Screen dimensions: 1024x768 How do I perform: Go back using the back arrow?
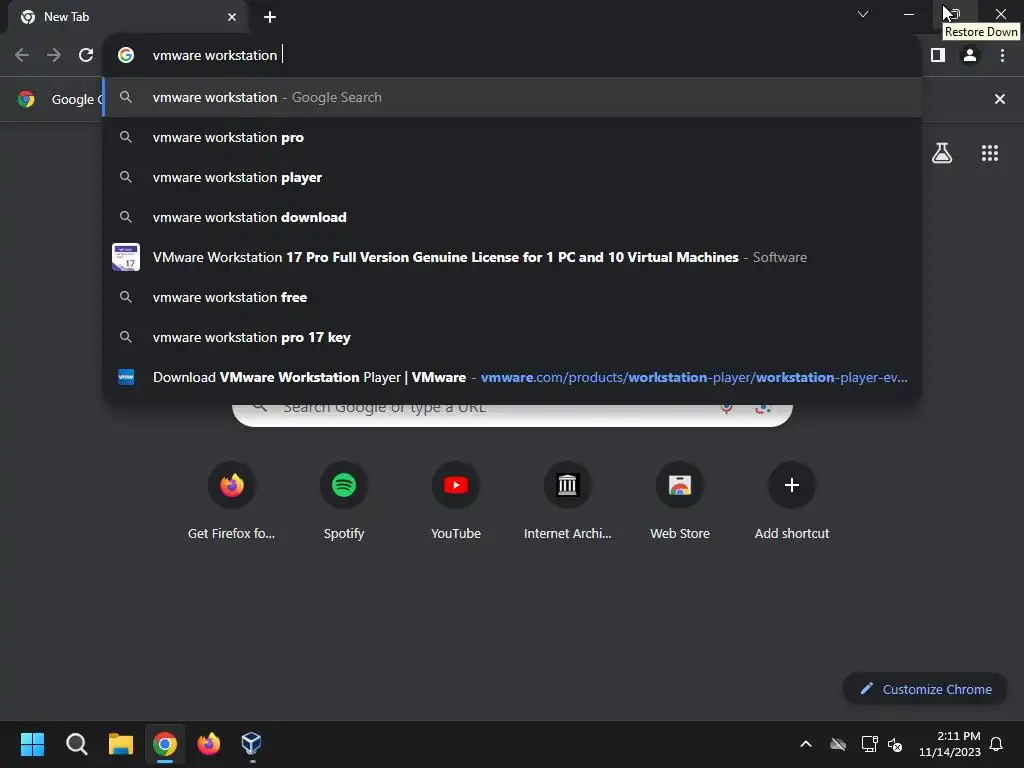coord(22,56)
